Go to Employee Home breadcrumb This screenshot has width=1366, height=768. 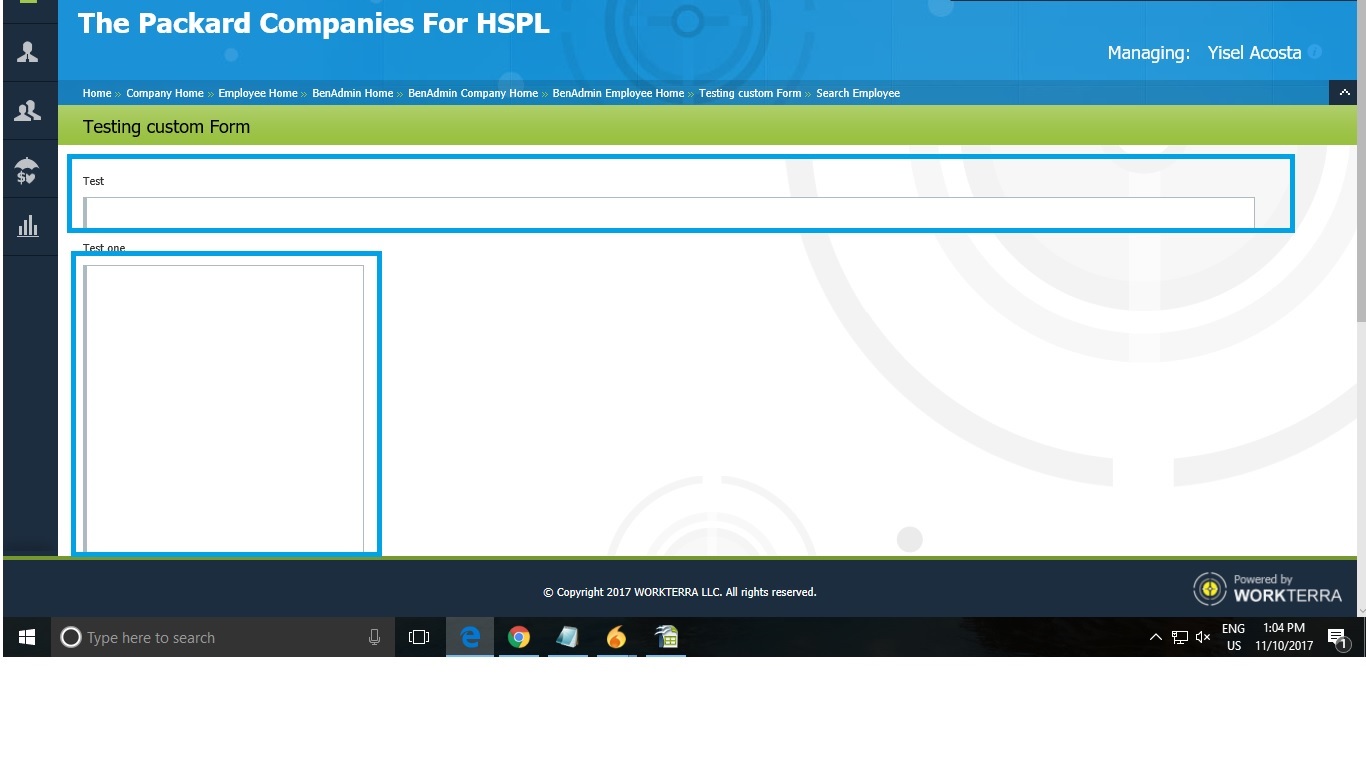pos(258,93)
